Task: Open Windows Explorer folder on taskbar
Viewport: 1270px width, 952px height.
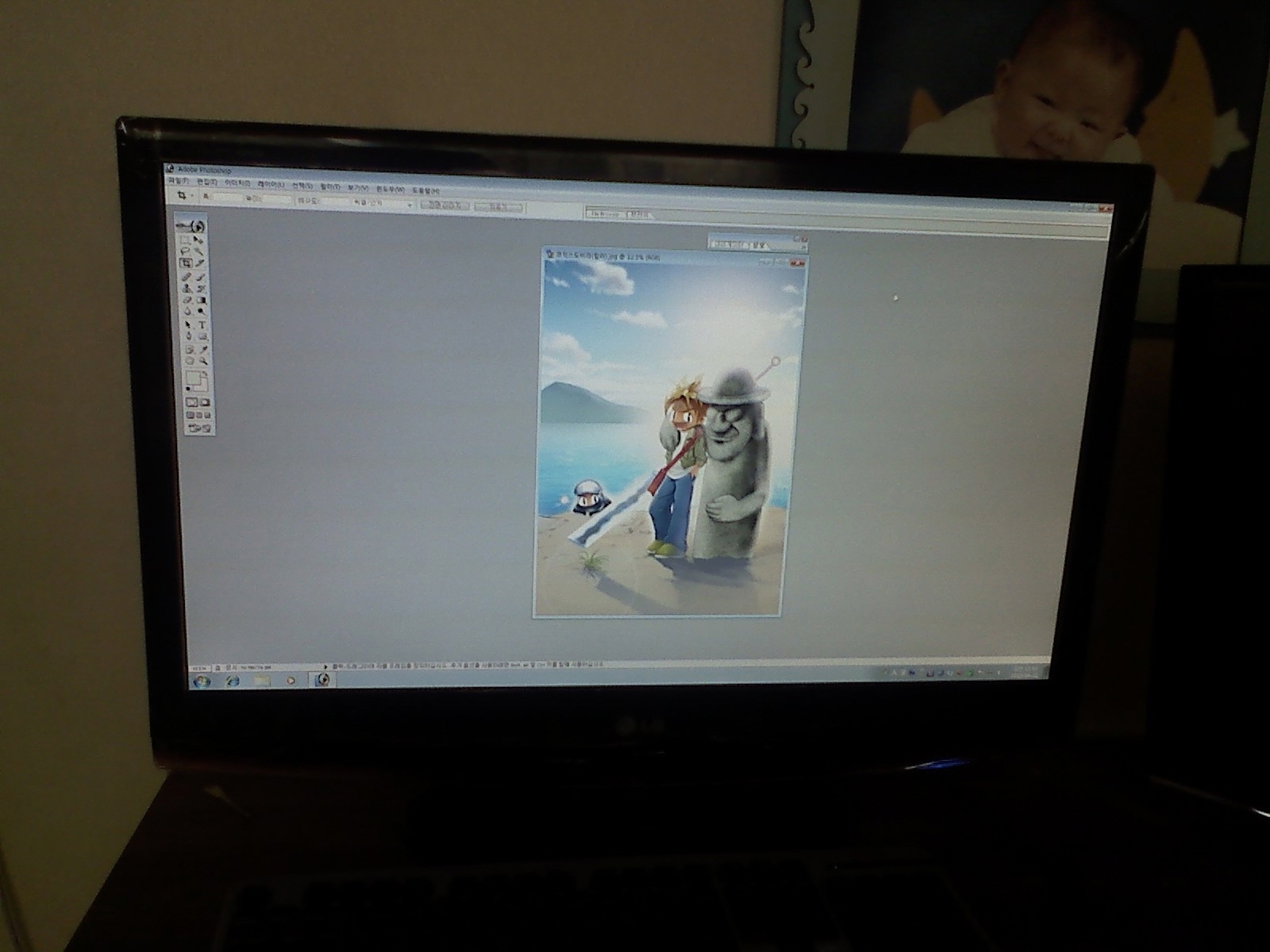Action: 262,680
